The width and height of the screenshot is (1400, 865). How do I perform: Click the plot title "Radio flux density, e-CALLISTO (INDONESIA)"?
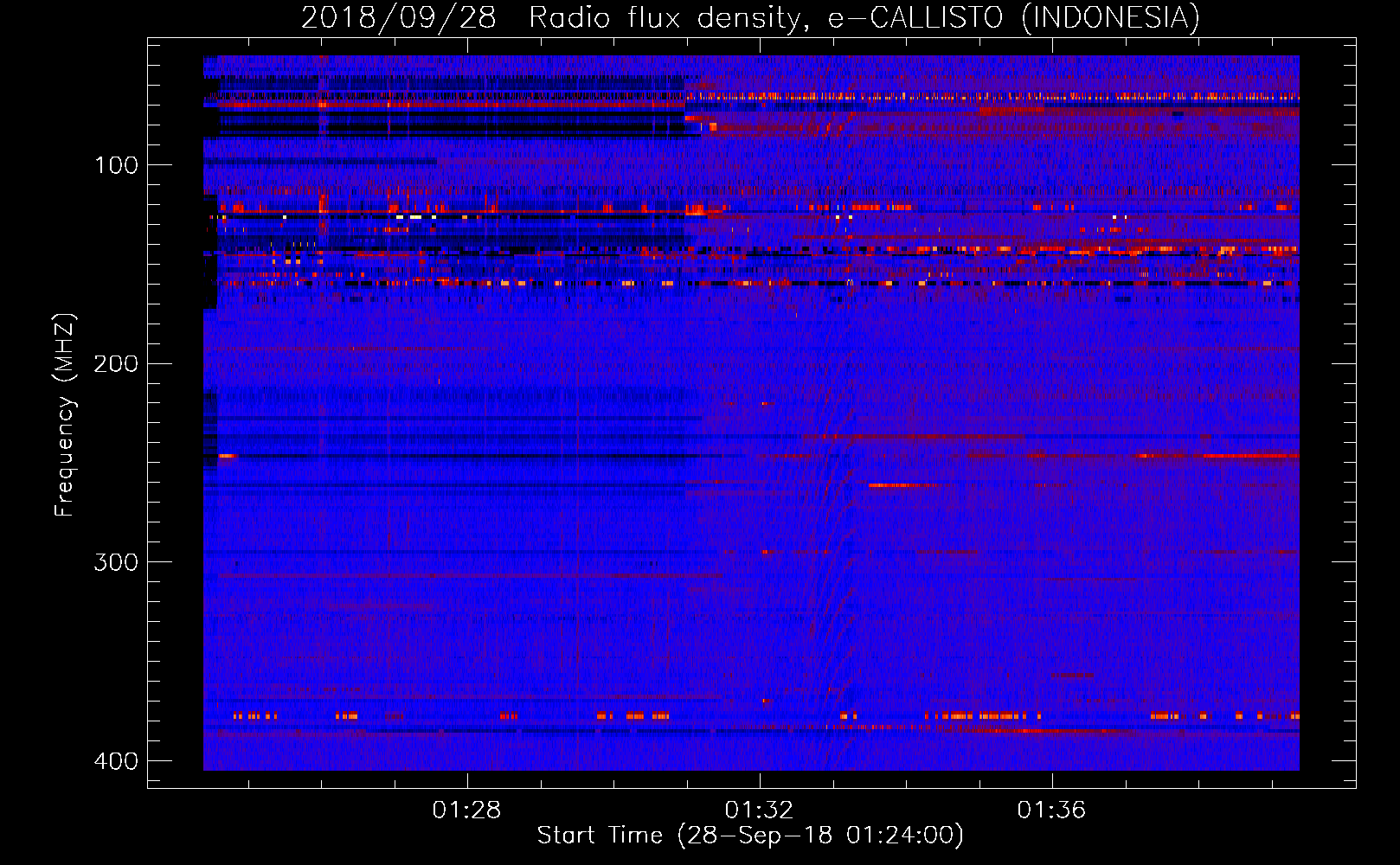864,18
